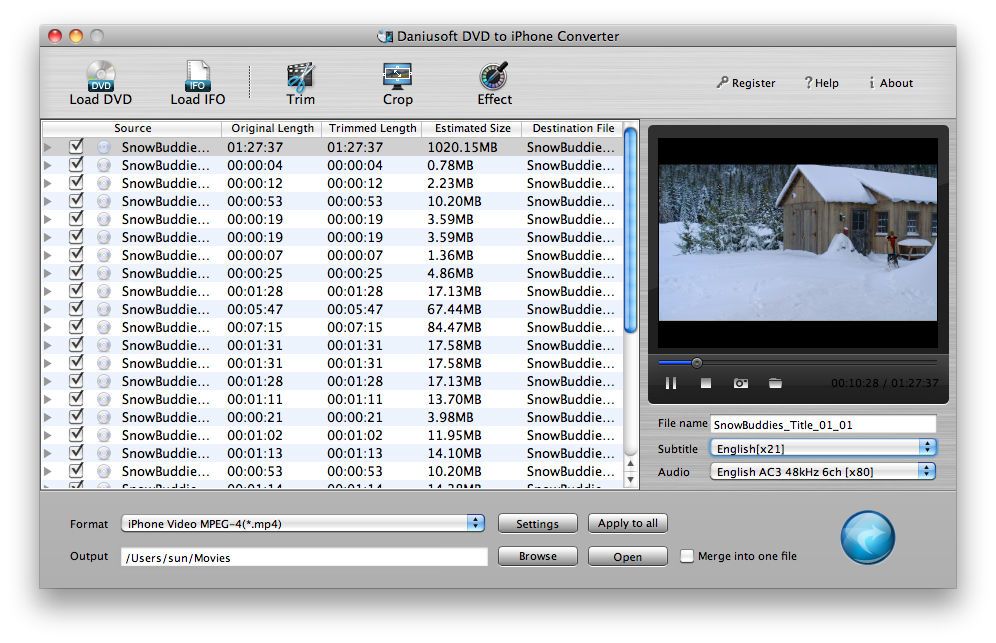Open Help from the toolbar
The width and height of the screenshot is (996, 643).
821,83
